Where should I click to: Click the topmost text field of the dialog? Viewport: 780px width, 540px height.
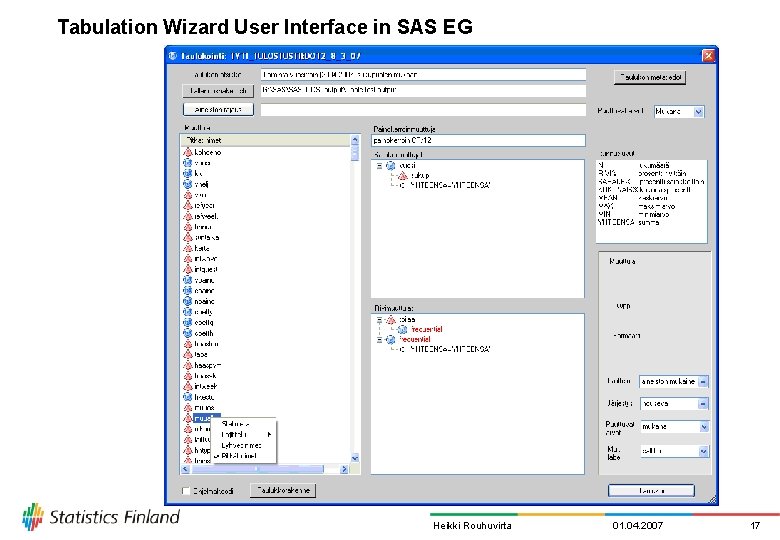point(423,75)
